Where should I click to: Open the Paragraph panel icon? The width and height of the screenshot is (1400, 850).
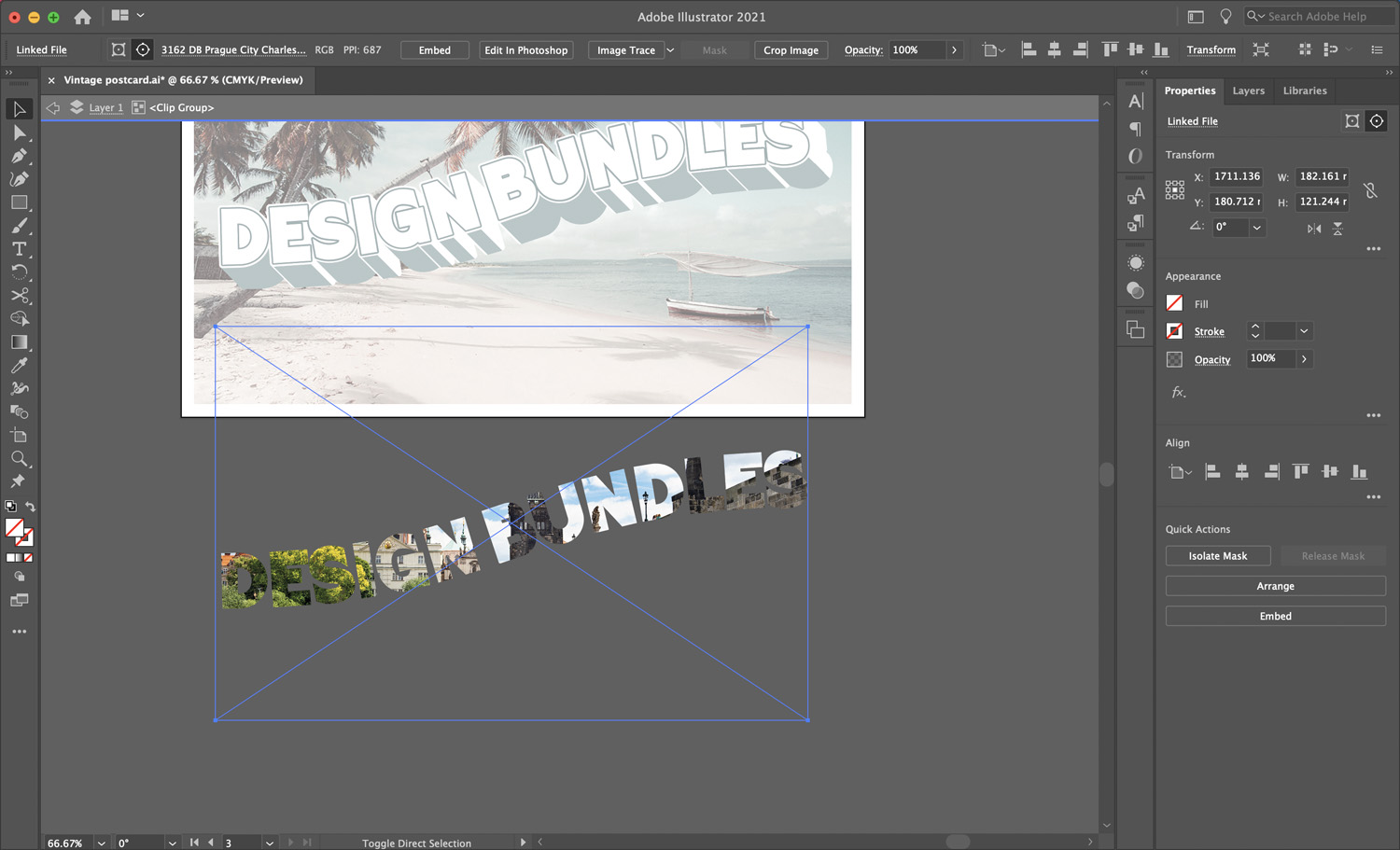click(x=1136, y=129)
